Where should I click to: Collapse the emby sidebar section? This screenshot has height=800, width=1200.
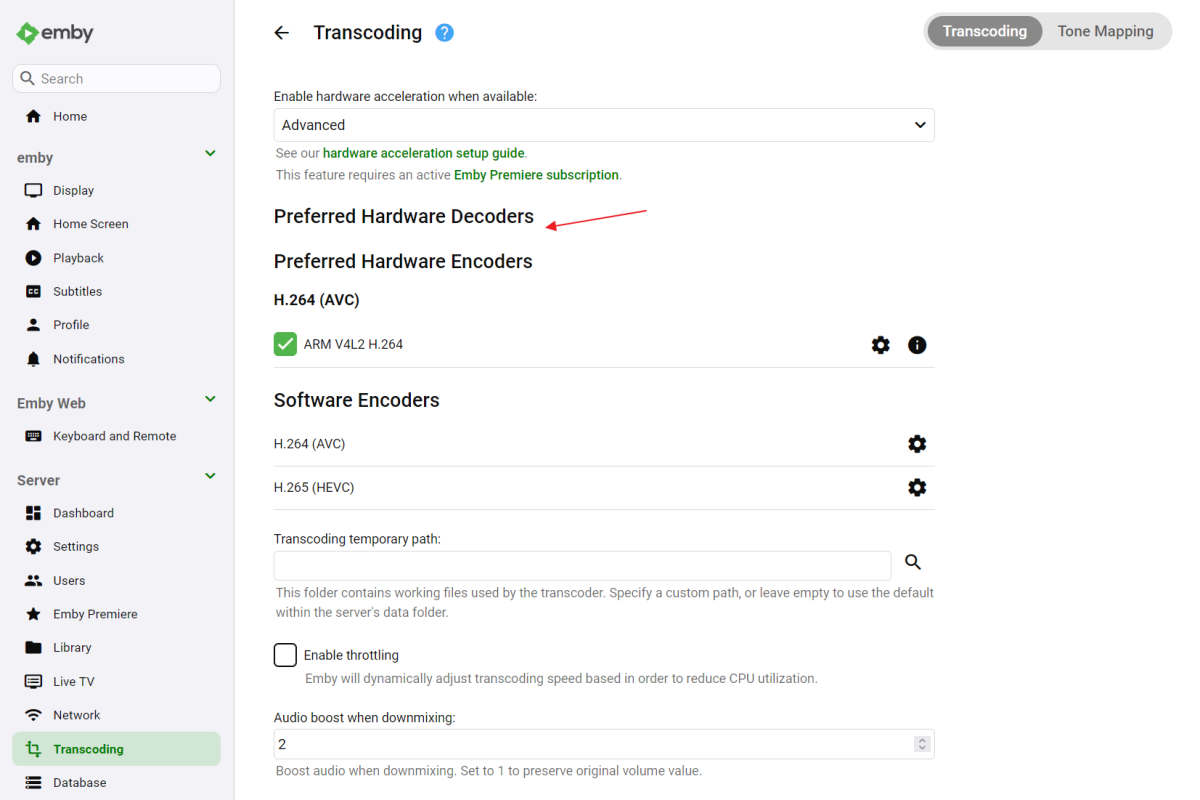[210, 154]
